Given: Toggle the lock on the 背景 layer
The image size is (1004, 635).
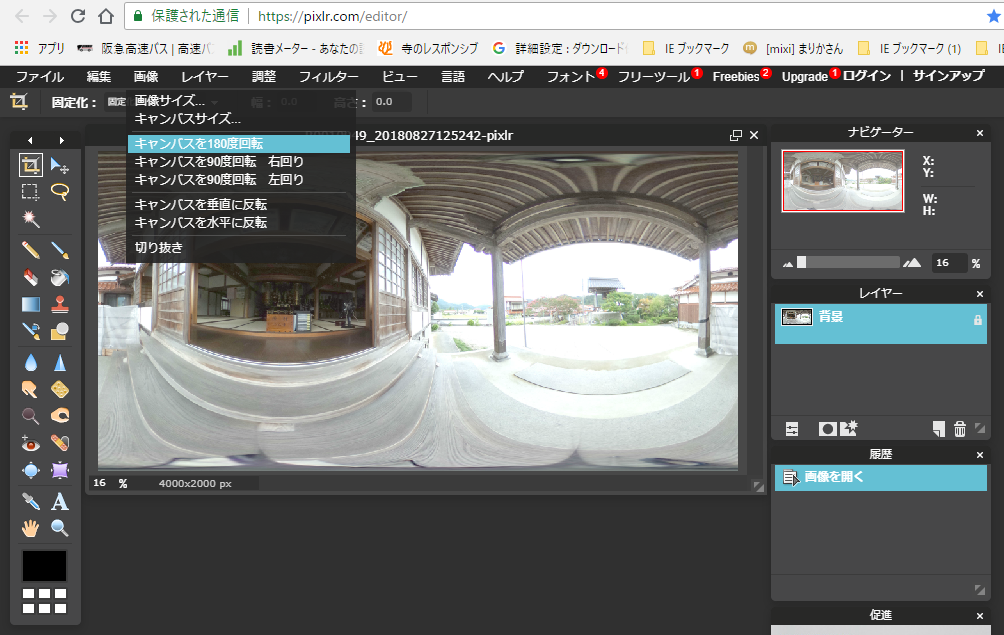Looking at the screenshot, I should [x=978, y=320].
